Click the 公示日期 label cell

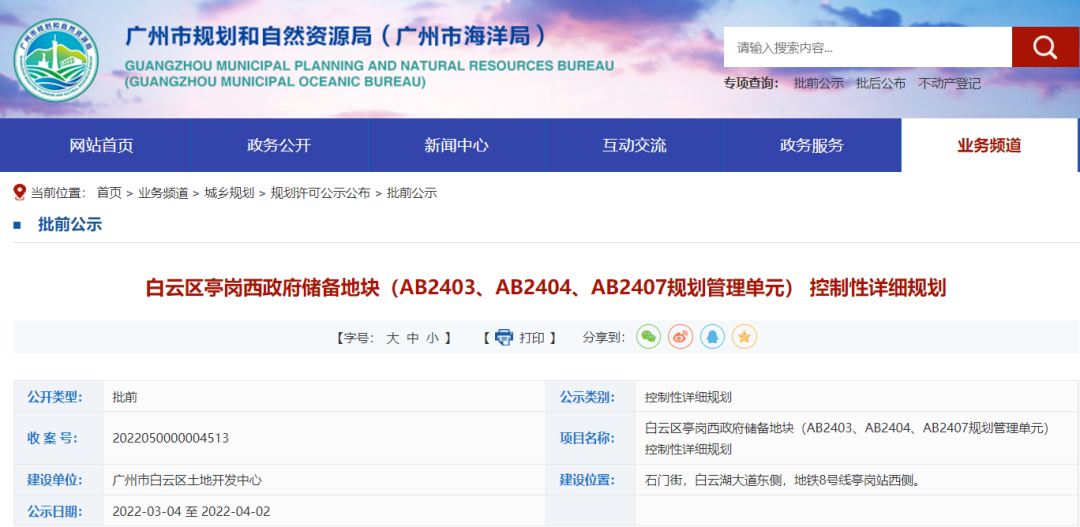click(59, 511)
